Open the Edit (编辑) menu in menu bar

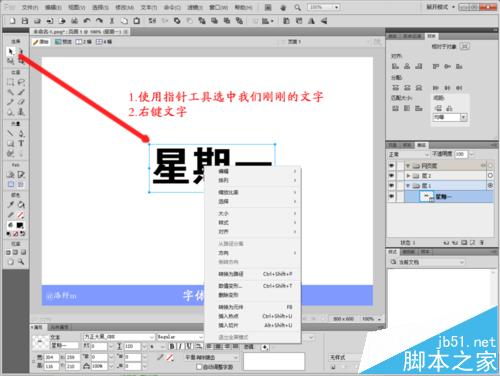coord(53,7)
